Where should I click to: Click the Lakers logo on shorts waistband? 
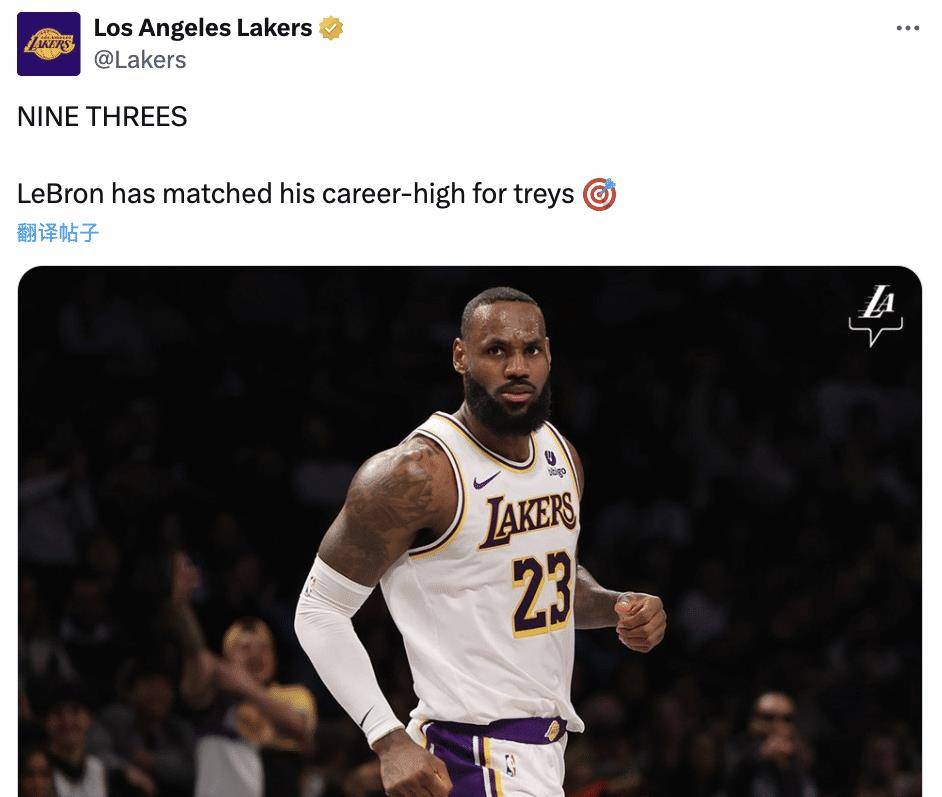point(552,730)
